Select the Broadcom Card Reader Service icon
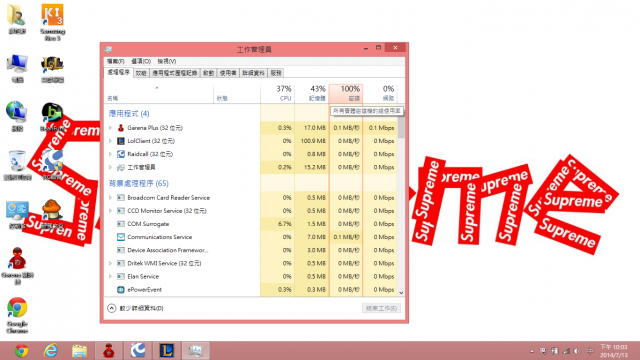Viewport: 640px width, 360px height. click(x=121, y=198)
